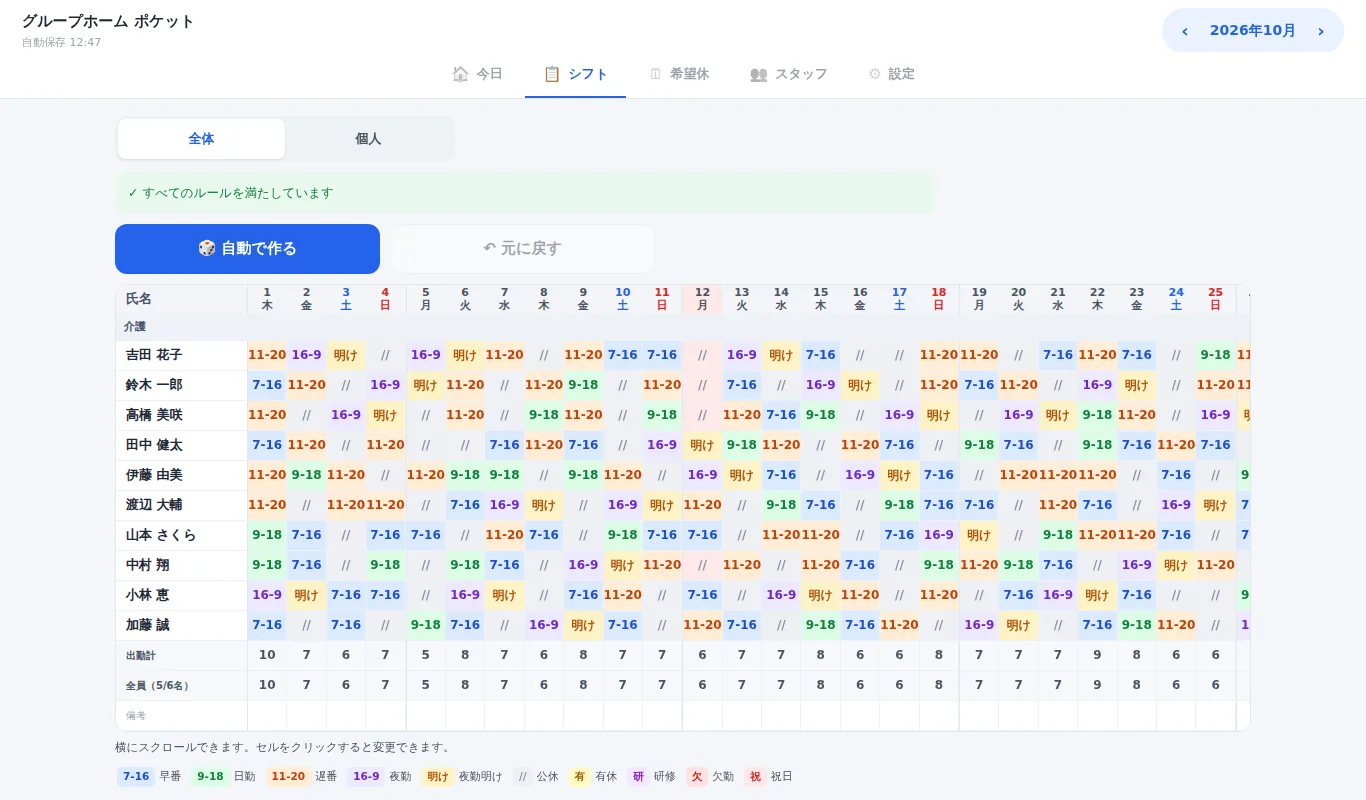The height and width of the screenshot is (800, 1366).
Task: Click the 2026年10月 month label
Action: [x=1252, y=31]
